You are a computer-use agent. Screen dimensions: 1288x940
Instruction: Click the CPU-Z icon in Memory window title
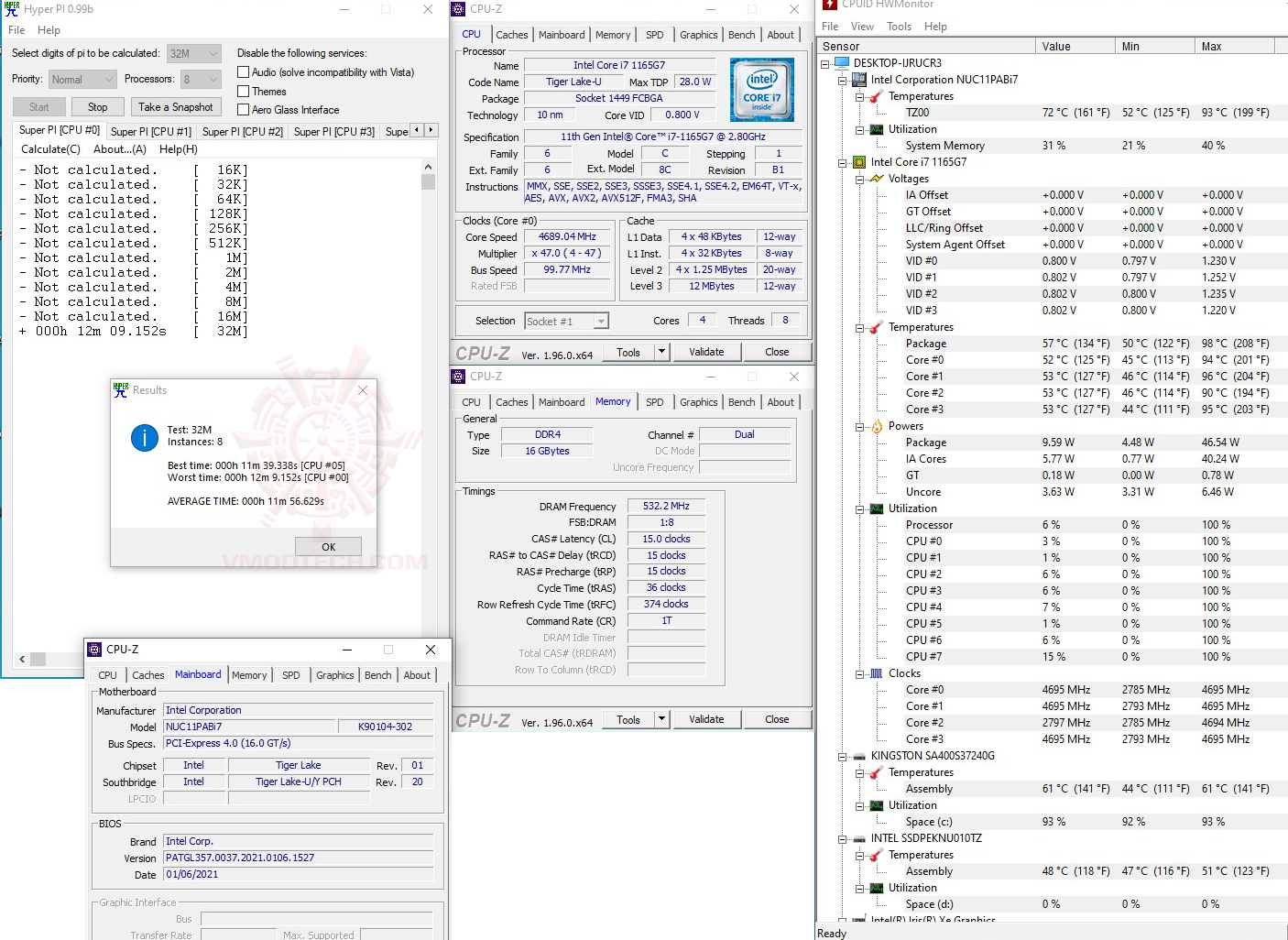tap(459, 377)
